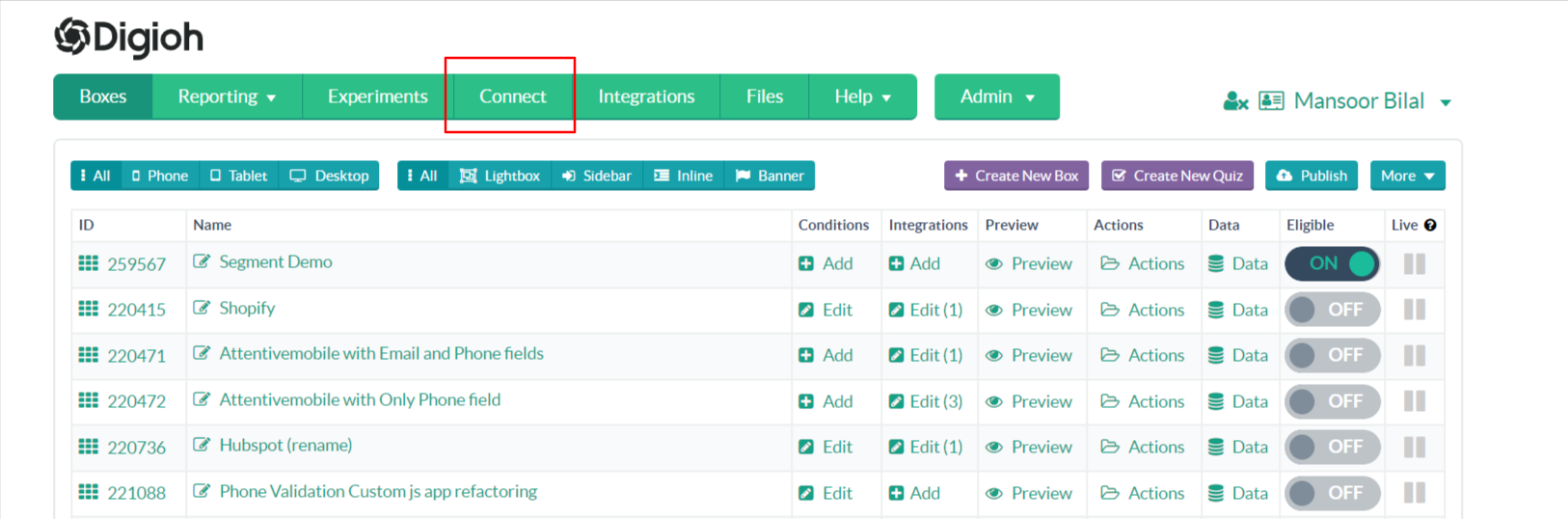Click the Live column help question icon
Viewport: 1568px width, 519px height.
[1430, 225]
